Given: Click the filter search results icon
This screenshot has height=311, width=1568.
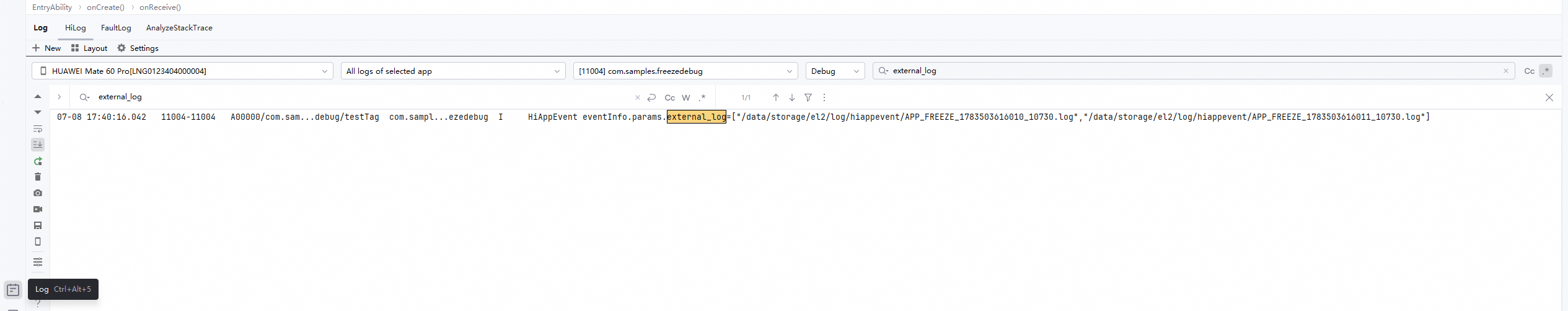Looking at the screenshot, I should point(808,97).
